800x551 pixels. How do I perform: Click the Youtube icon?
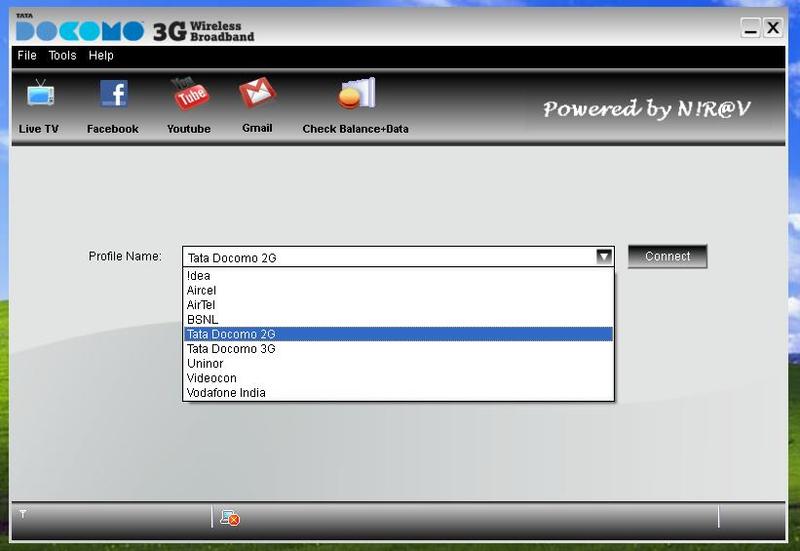(x=189, y=95)
